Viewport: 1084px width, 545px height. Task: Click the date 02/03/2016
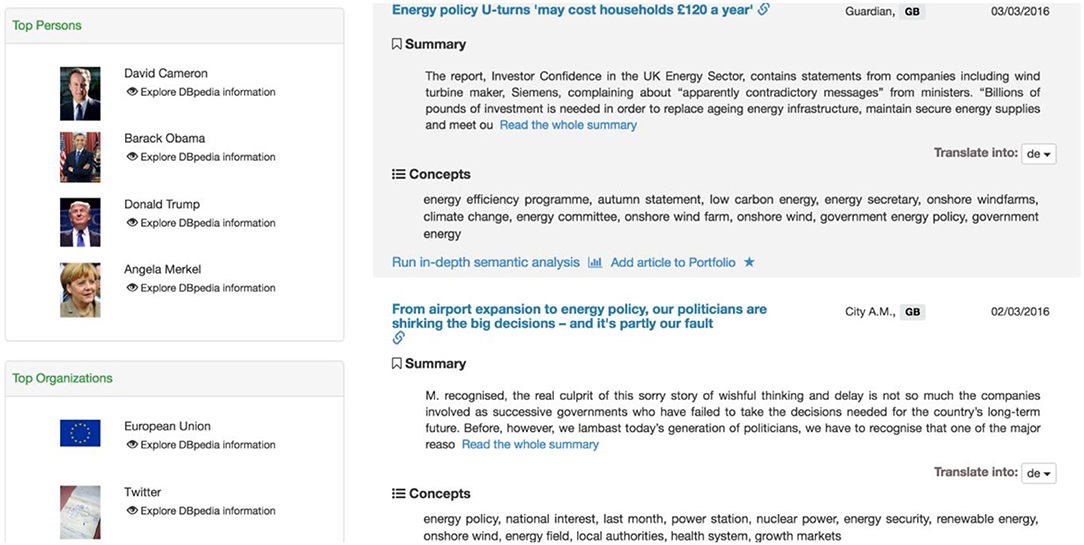point(1020,312)
